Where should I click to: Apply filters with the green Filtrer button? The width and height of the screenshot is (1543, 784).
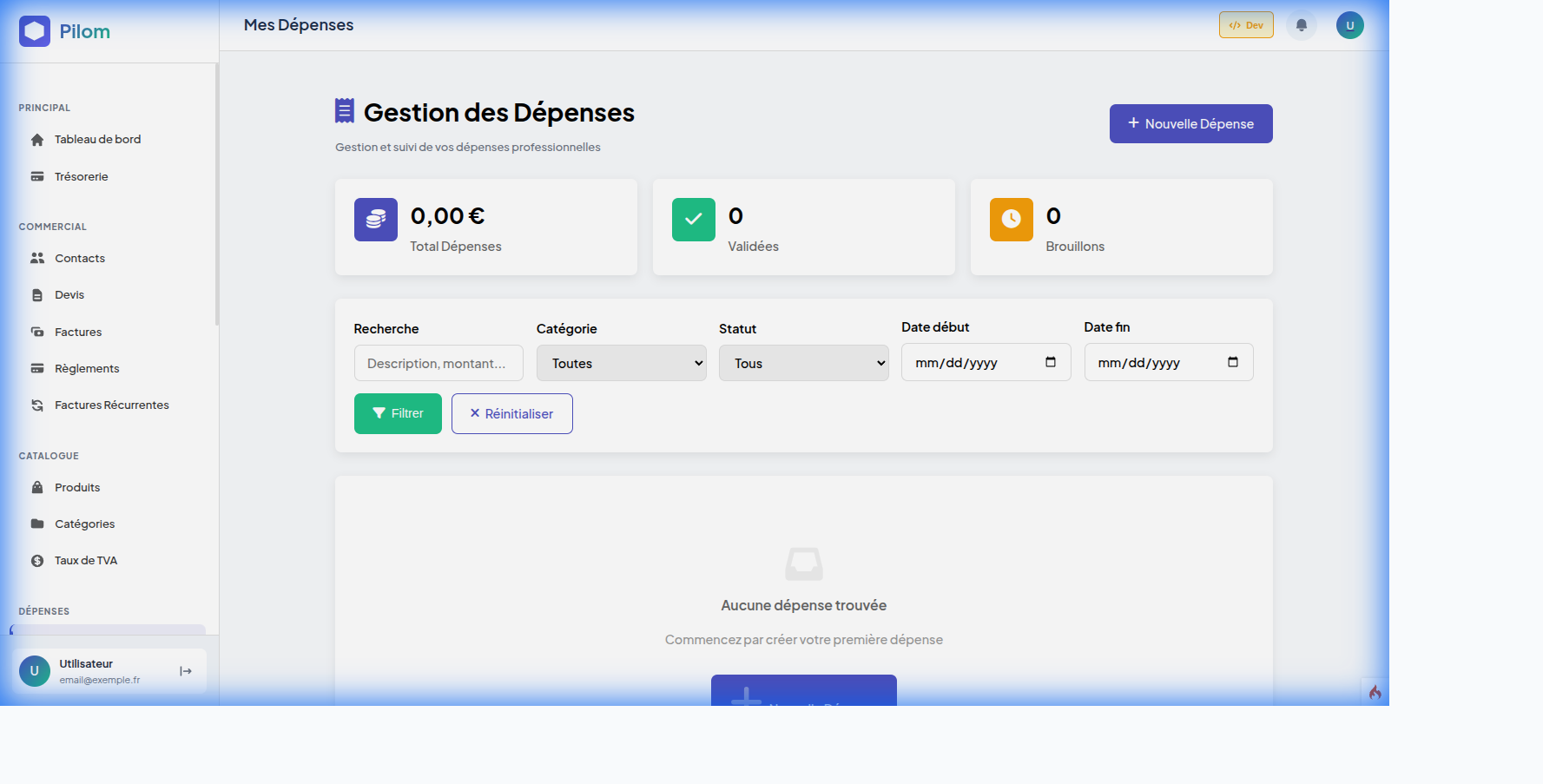click(x=397, y=413)
